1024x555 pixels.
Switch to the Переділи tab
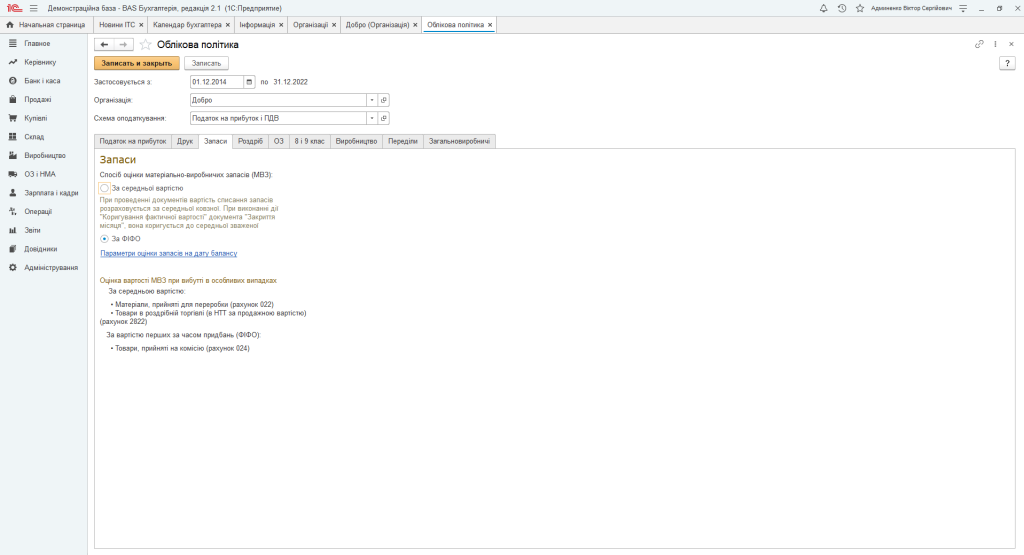(403, 141)
